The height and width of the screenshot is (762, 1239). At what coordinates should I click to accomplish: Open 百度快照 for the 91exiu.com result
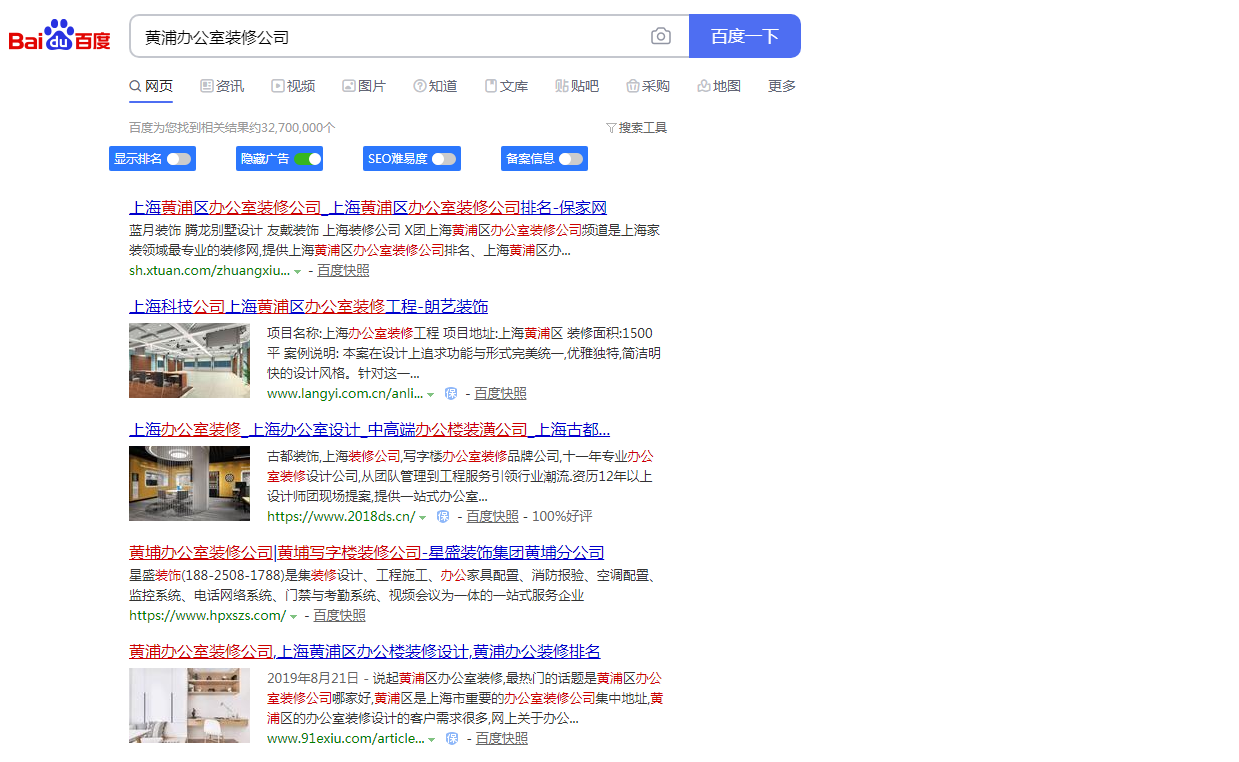[501, 739]
